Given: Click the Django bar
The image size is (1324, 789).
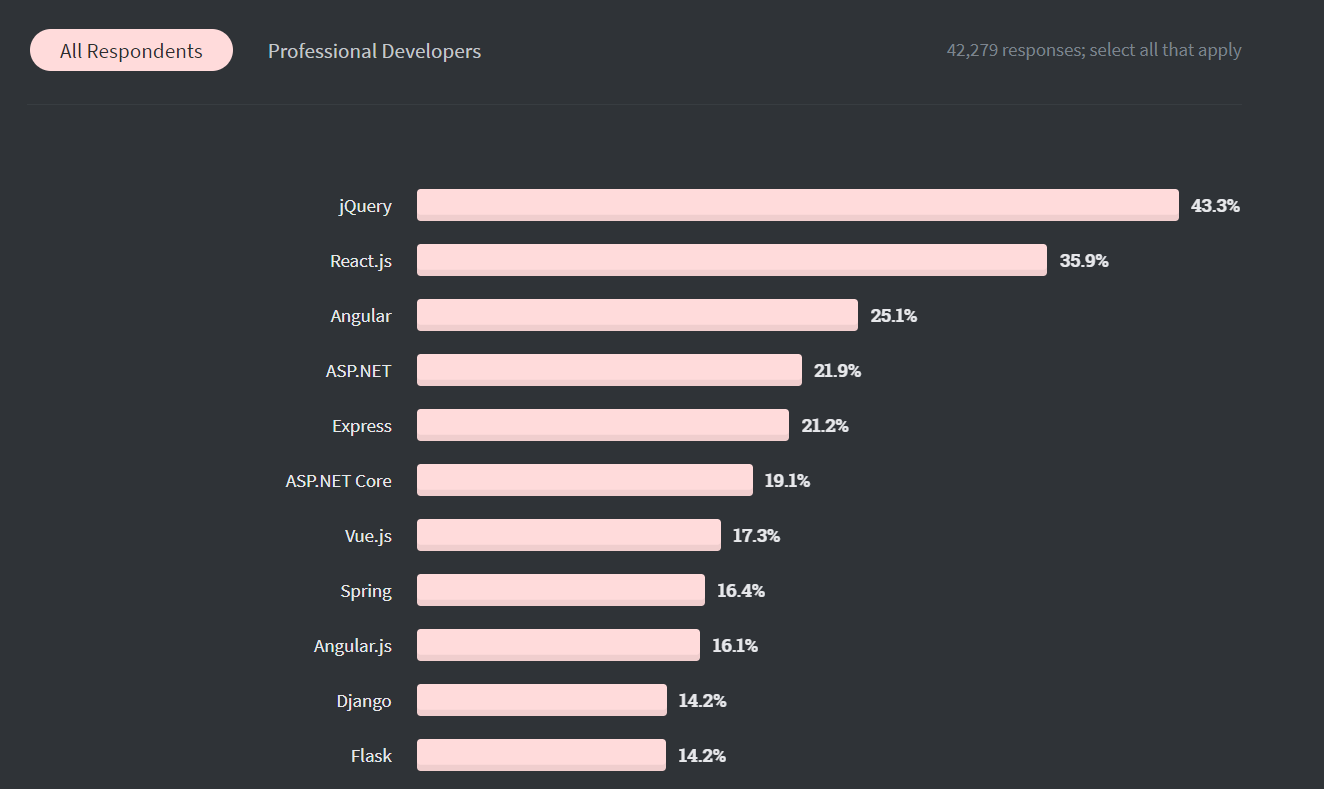Looking at the screenshot, I should click(x=542, y=700).
